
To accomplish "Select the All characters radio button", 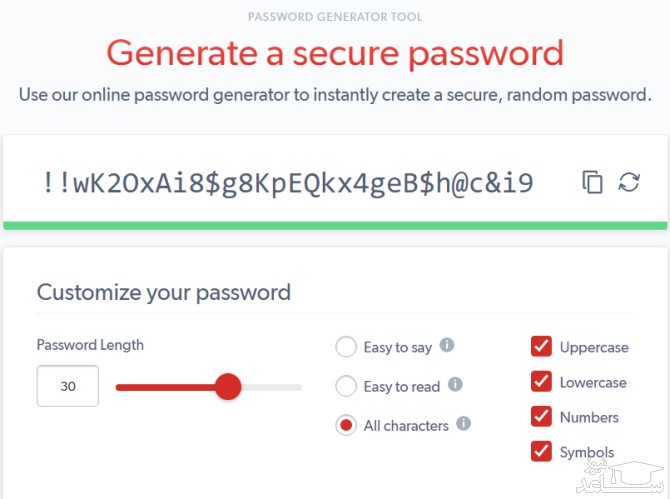I will click(346, 425).
